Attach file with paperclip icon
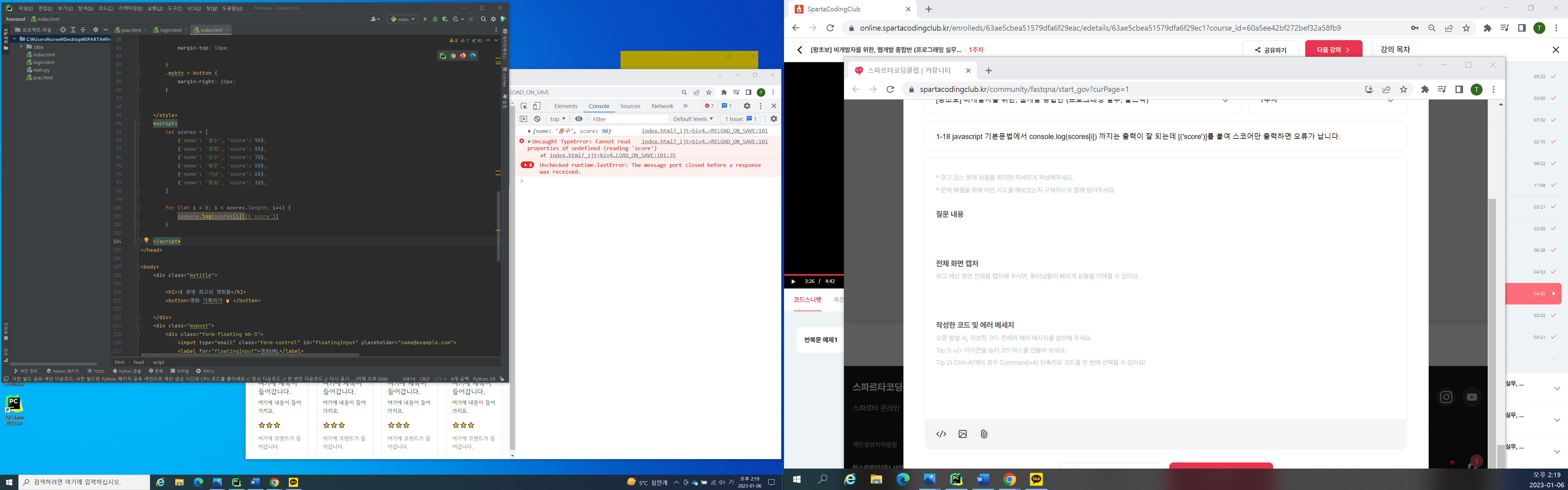1568x490 pixels. pos(984,434)
